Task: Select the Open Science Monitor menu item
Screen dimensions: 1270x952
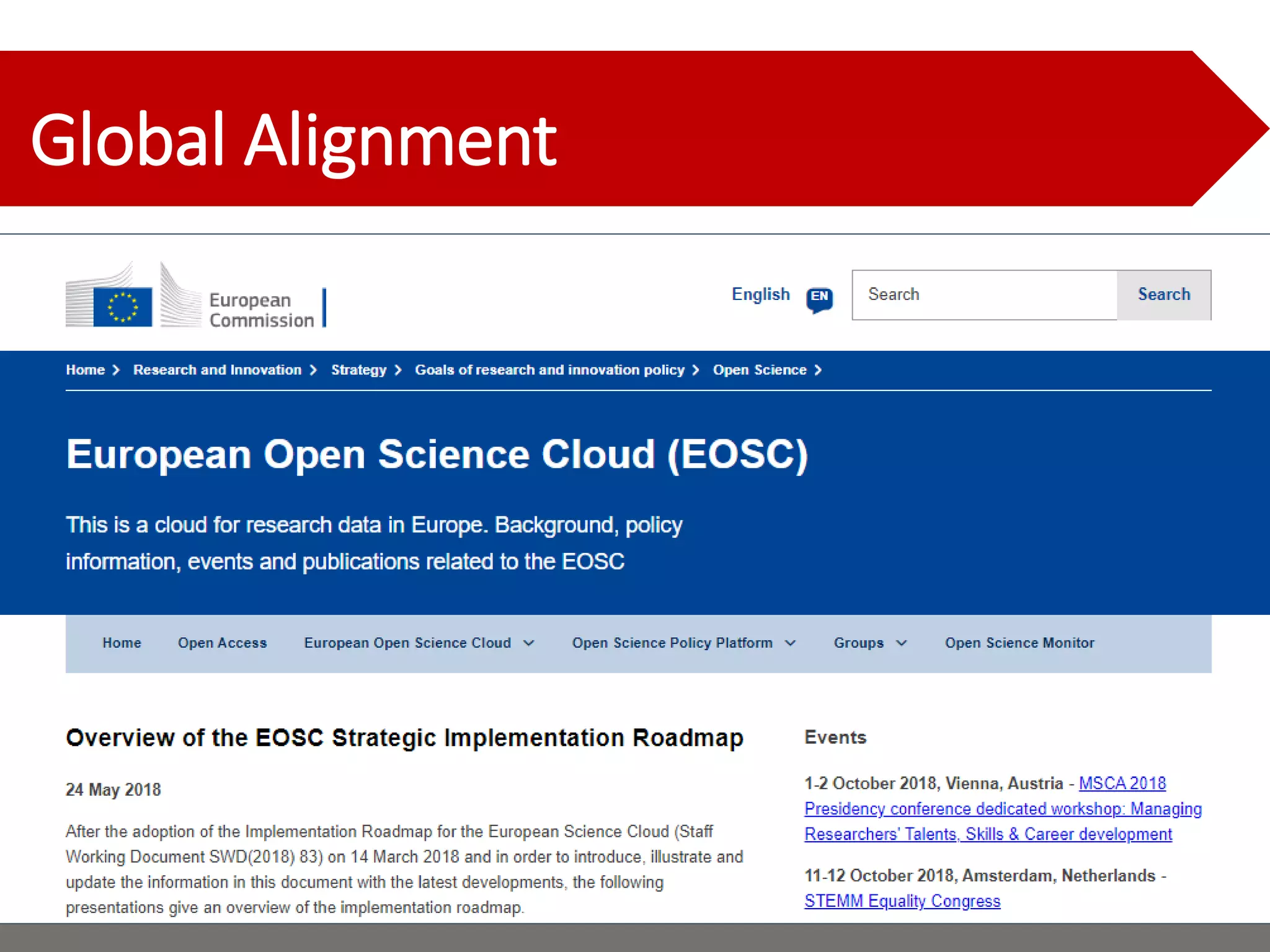Action: (1019, 643)
